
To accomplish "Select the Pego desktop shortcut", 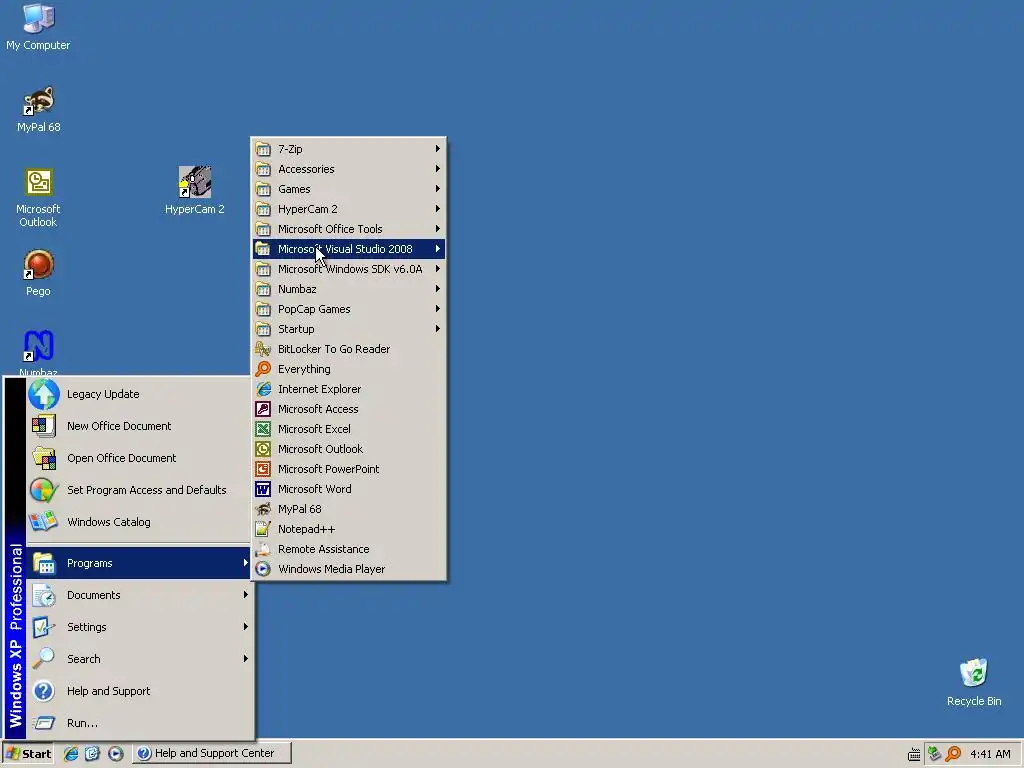I will pos(38,273).
